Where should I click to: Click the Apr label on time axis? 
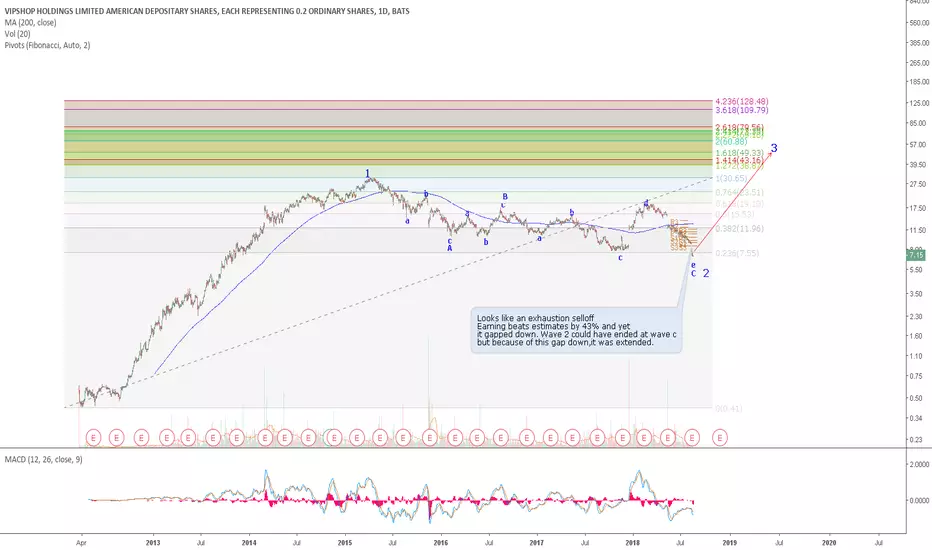point(81,542)
